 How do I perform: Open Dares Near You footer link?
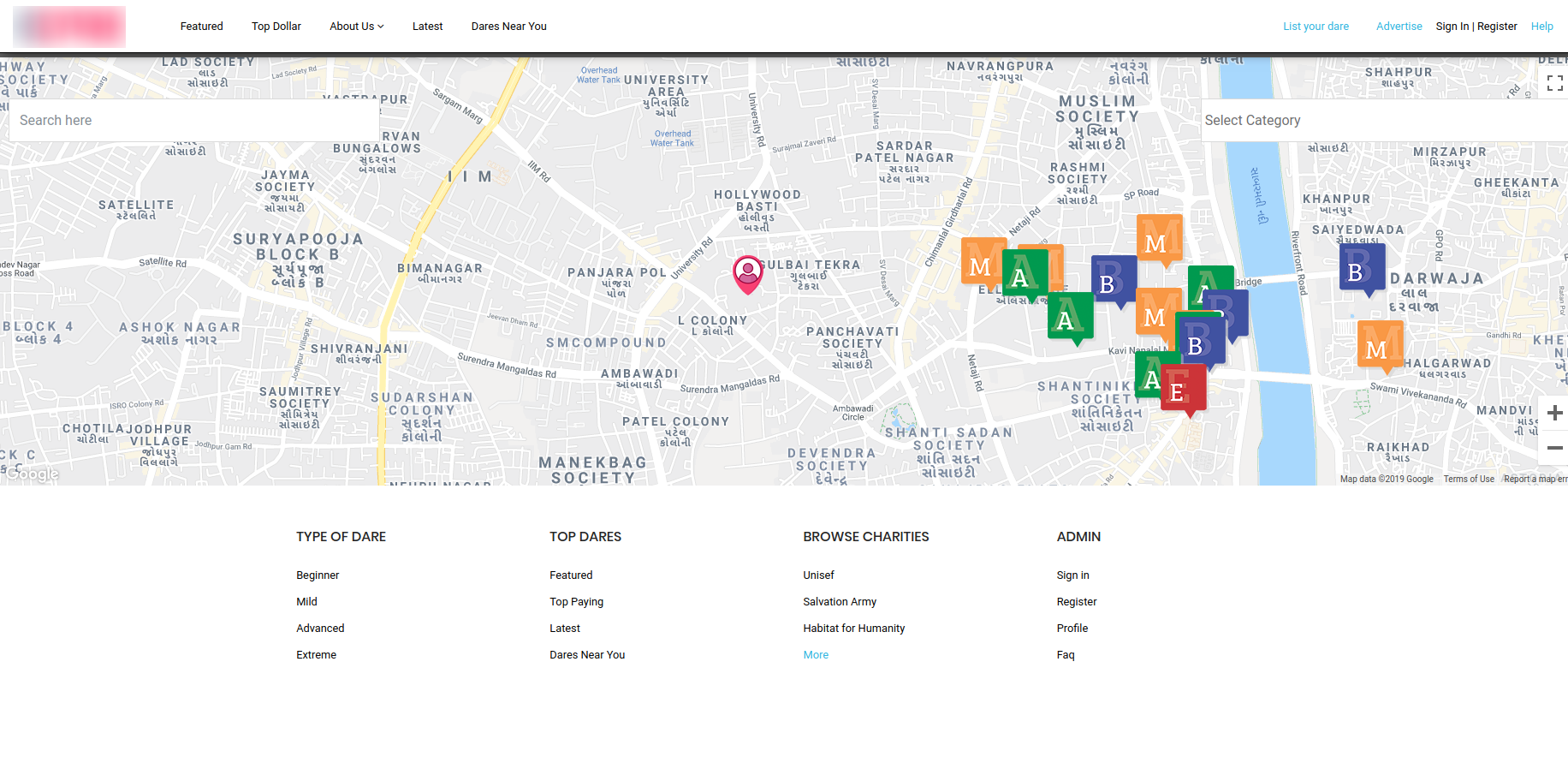coord(587,655)
